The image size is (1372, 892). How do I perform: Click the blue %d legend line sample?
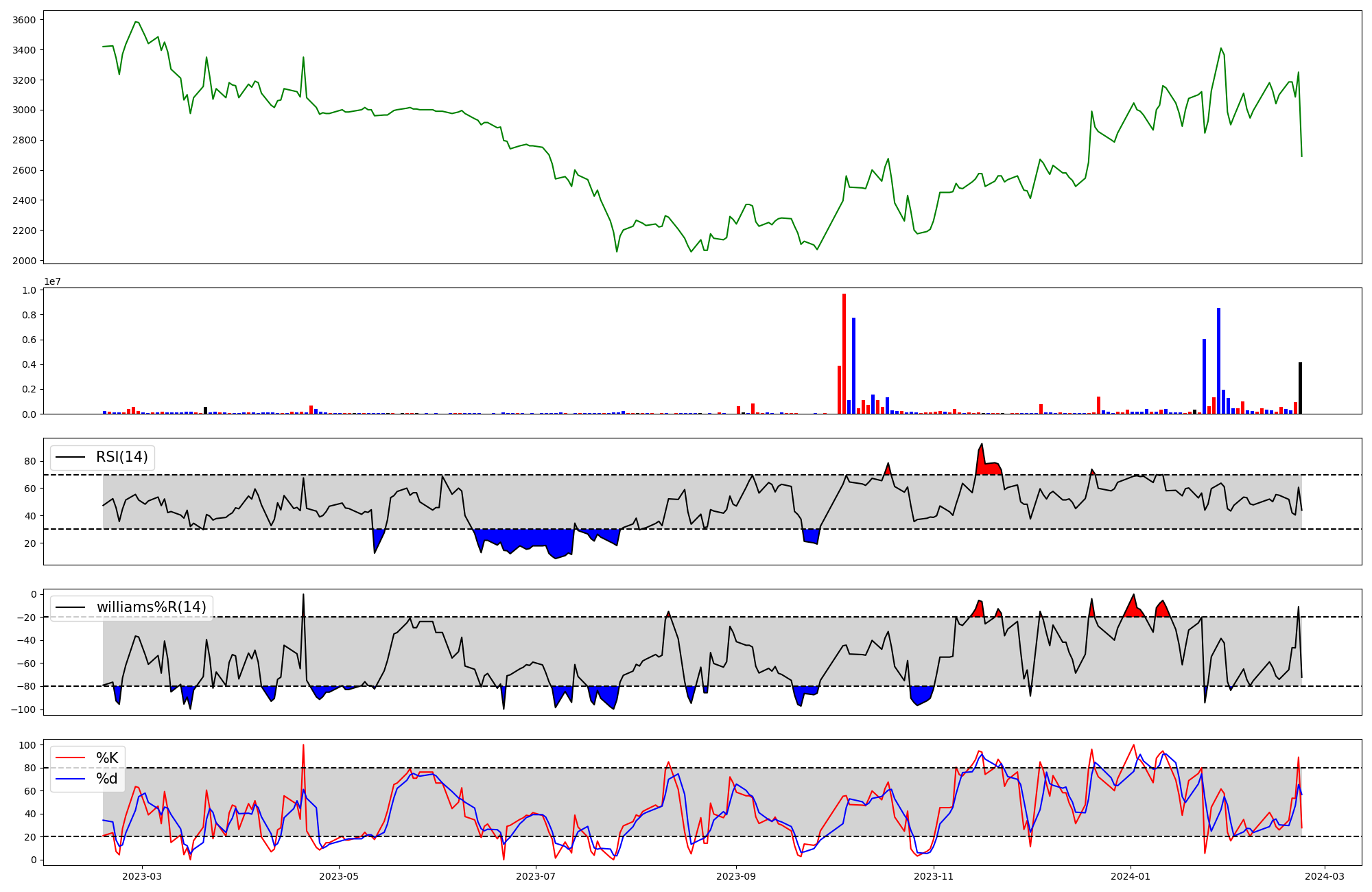click(70, 779)
